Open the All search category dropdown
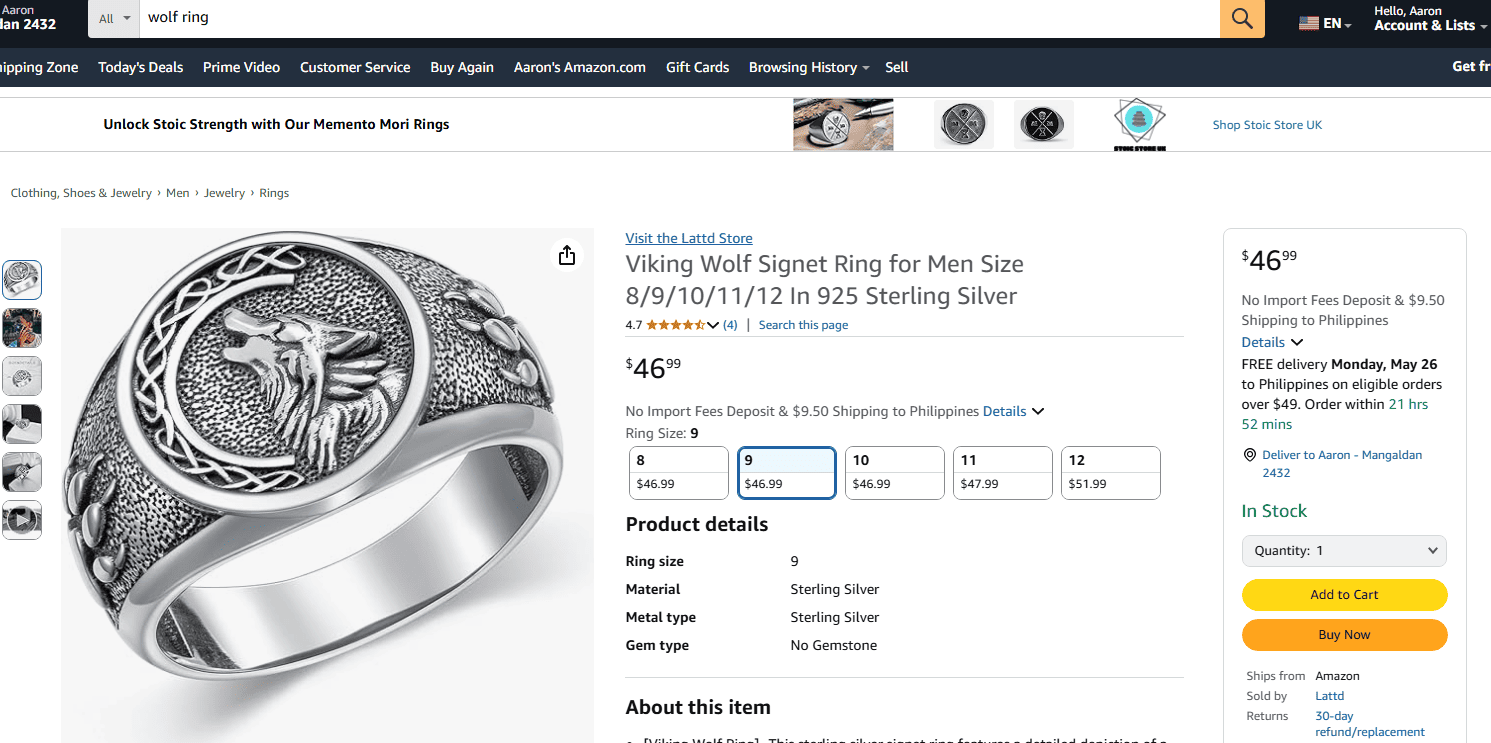1491x743 pixels. [114, 19]
